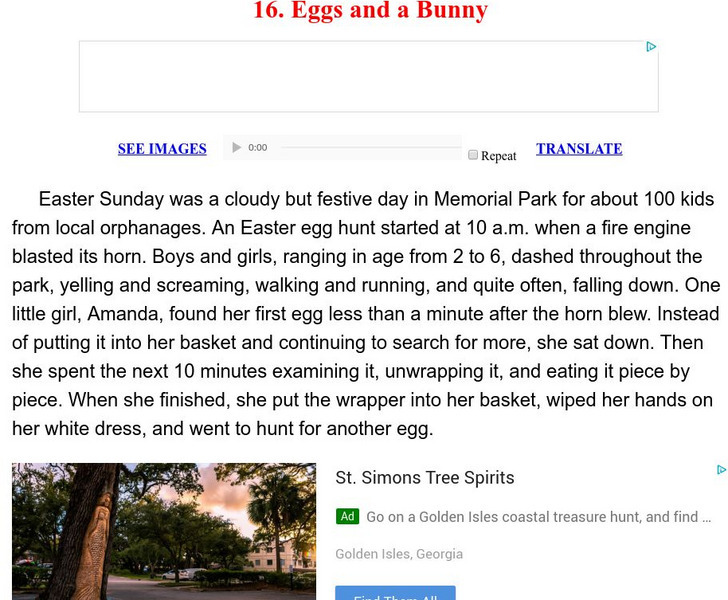Viewport: 728px width, 600px height.
Task: Click the AdChoices icon on top banner
Action: click(x=651, y=47)
